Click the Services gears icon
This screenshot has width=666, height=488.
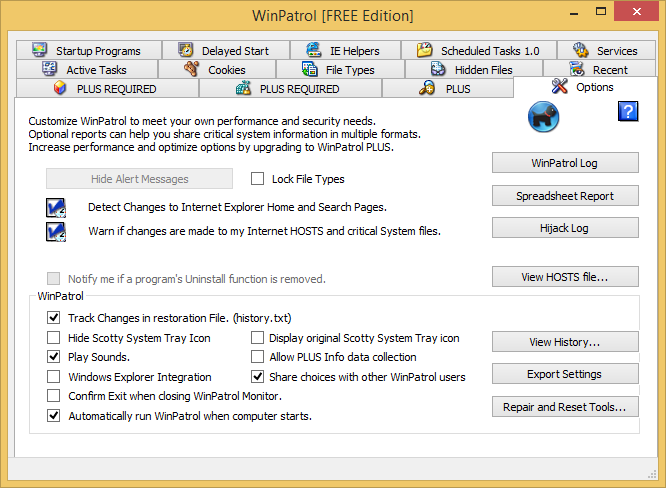pyautogui.click(x=581, y=50)
